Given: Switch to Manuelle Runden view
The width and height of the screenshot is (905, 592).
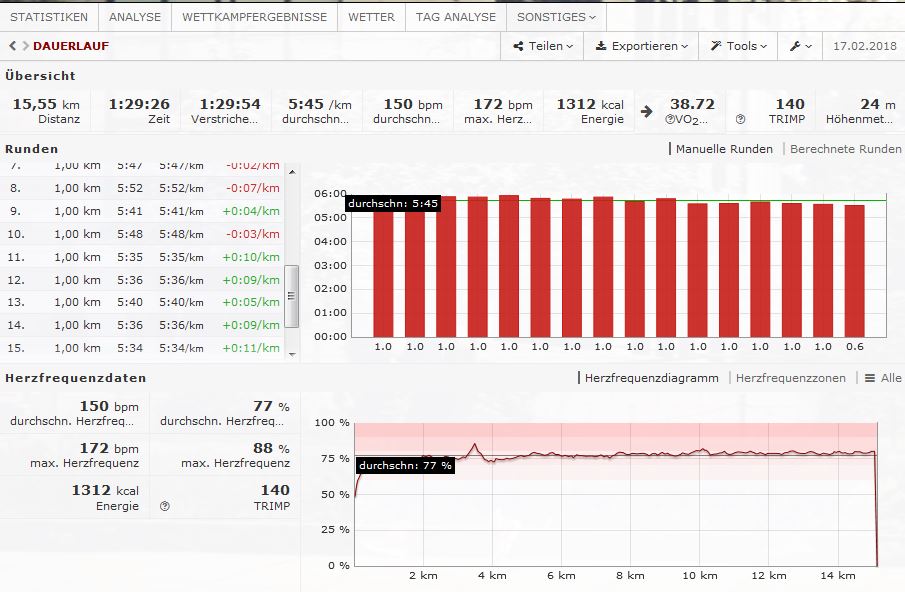Looking at the screenshot, I should (x=723, y=149).
